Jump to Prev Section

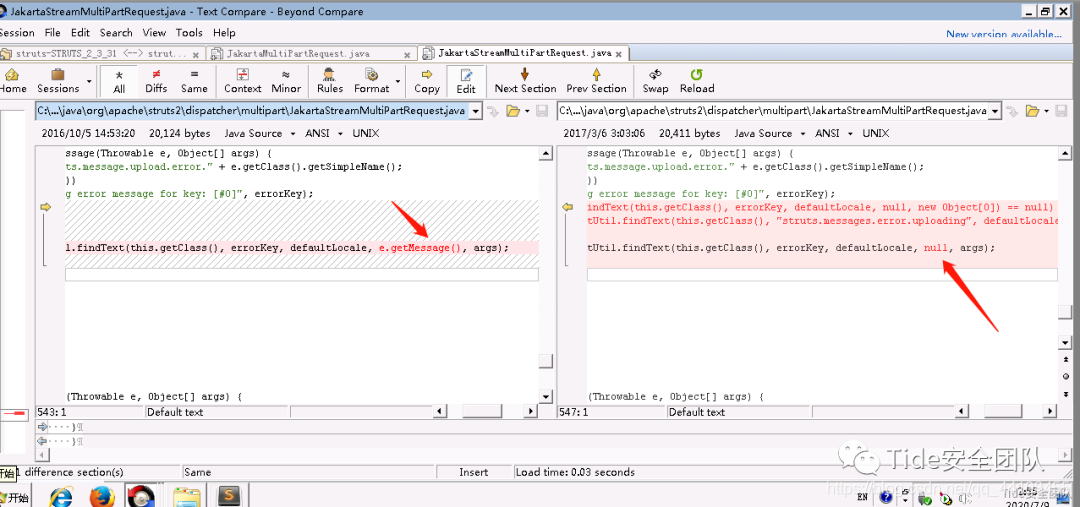pyautogui.click(x=596, y=81)
